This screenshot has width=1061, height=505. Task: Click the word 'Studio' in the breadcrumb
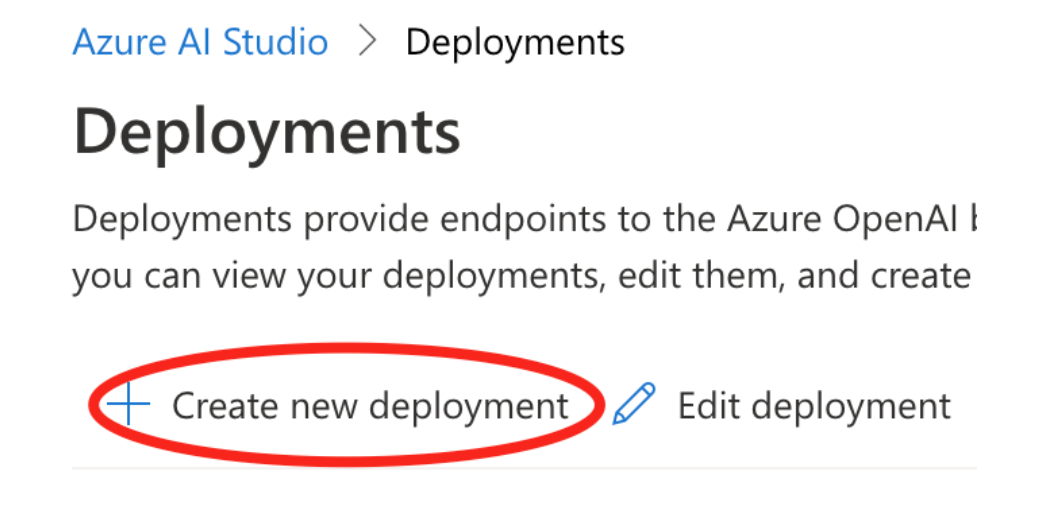click(275, 43)
